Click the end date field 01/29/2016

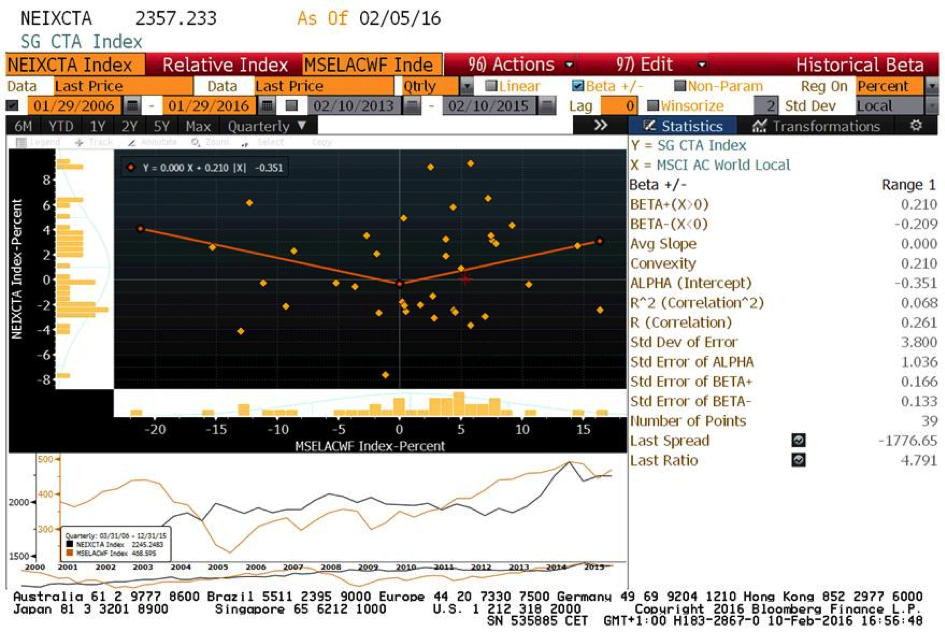tap(209, 106)
